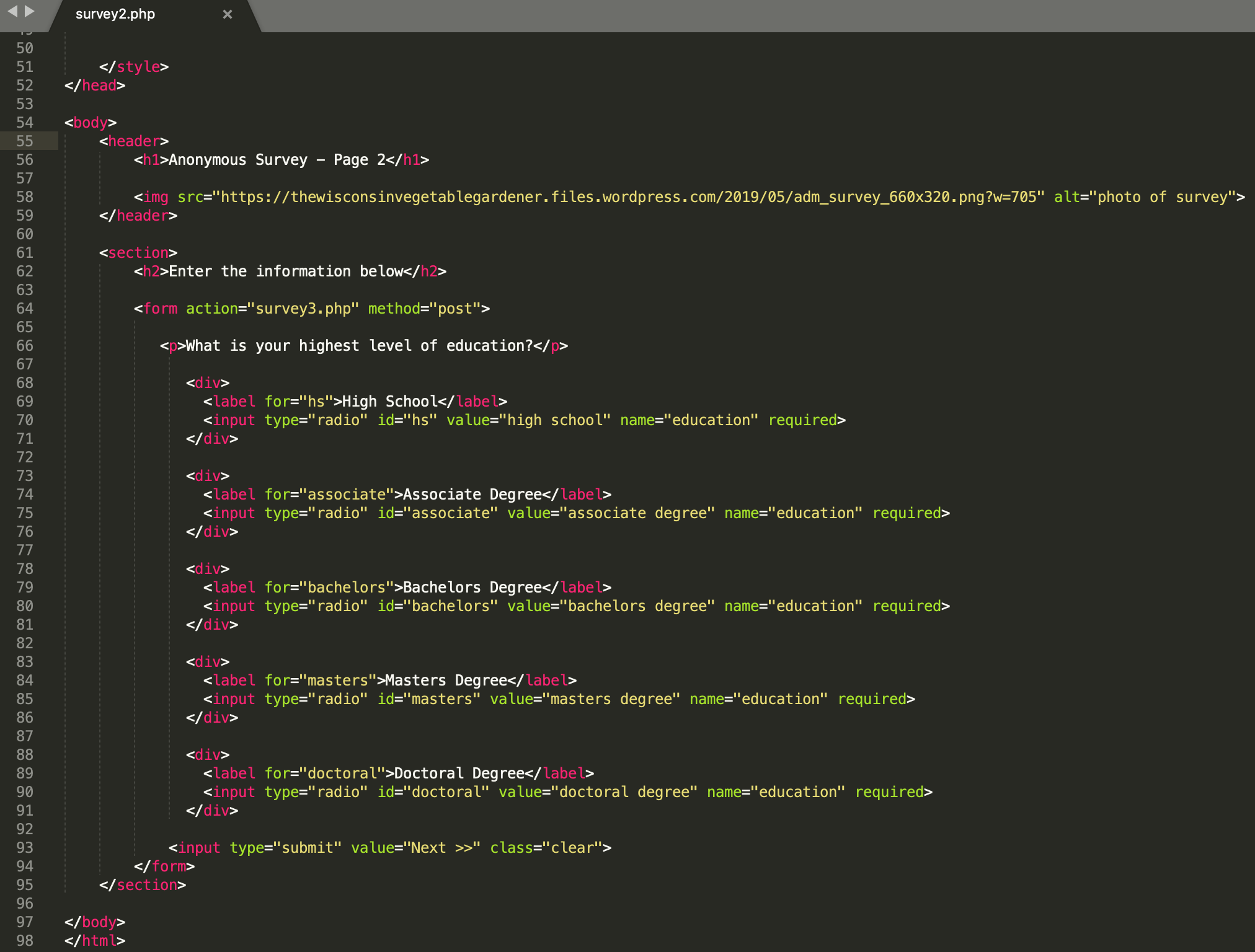Click the 'High School' label text
The height and width of the screenshot is (952, 1255).
(x=390, y=402)
